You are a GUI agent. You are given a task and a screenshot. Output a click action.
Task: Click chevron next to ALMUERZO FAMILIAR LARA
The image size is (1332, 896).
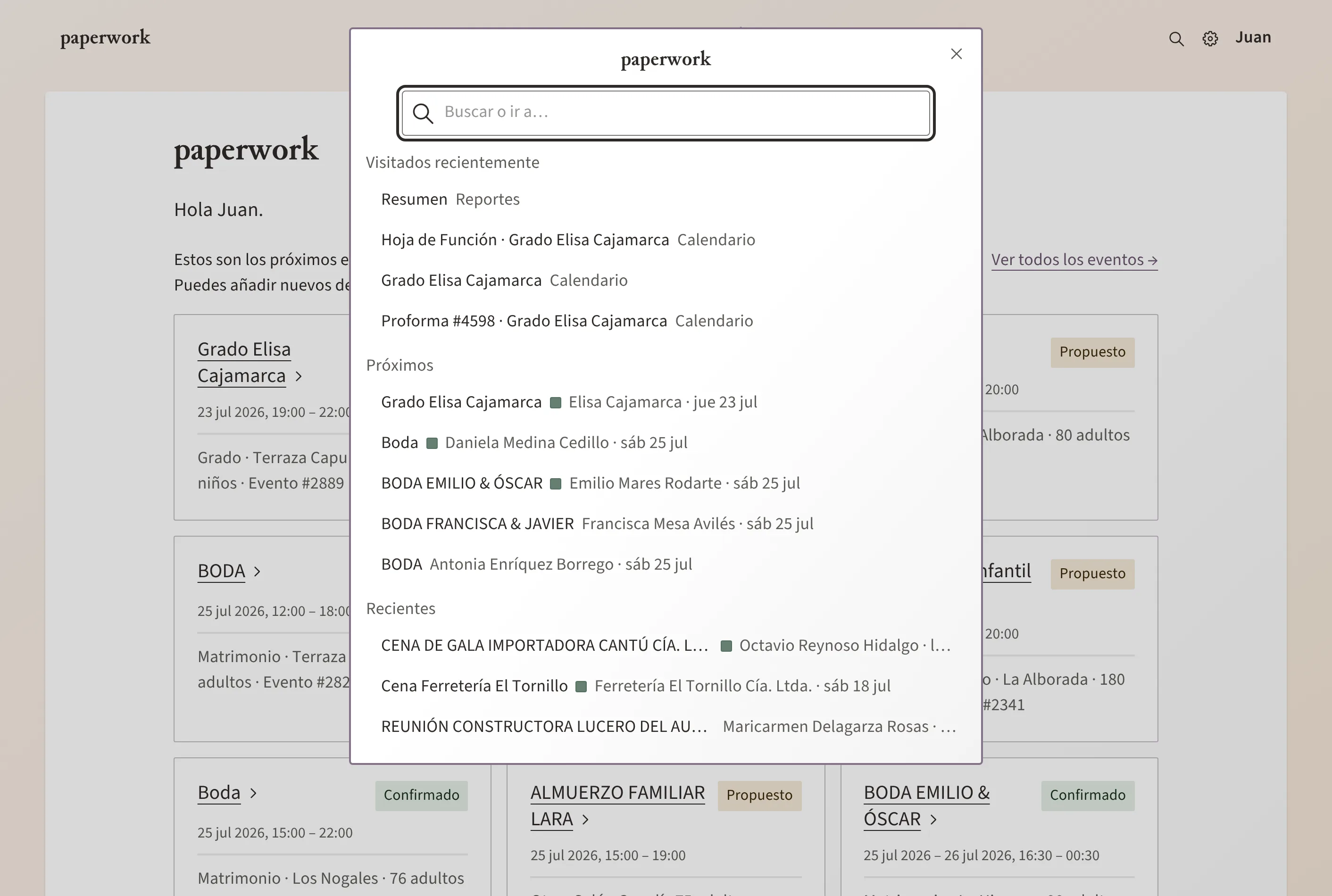pyautogui.click(x=585, y=820)
